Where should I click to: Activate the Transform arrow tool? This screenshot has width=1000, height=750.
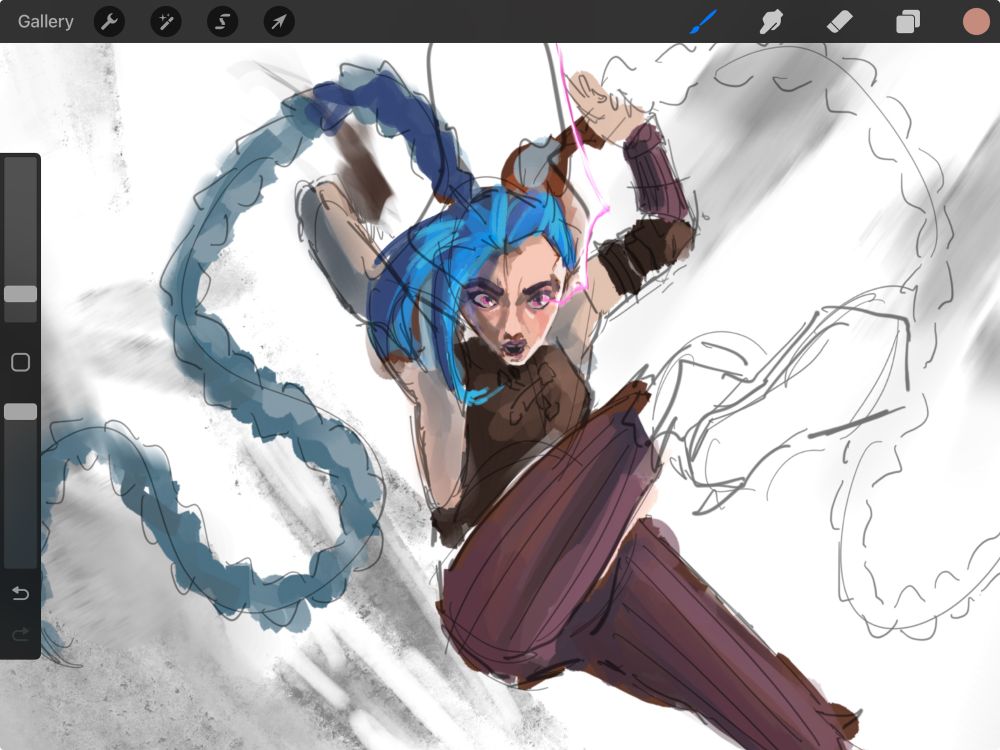click(x=279, y=21)
